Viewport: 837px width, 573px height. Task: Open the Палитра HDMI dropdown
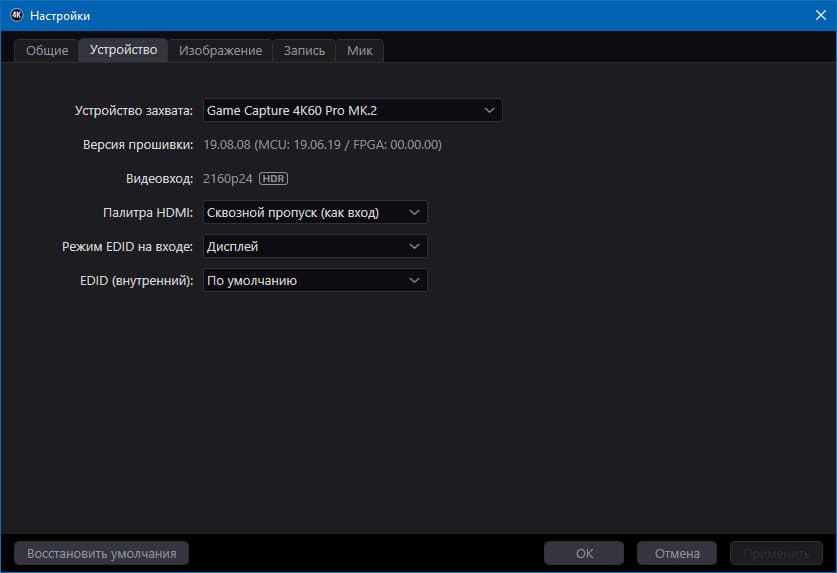click(x=315, y=213)
